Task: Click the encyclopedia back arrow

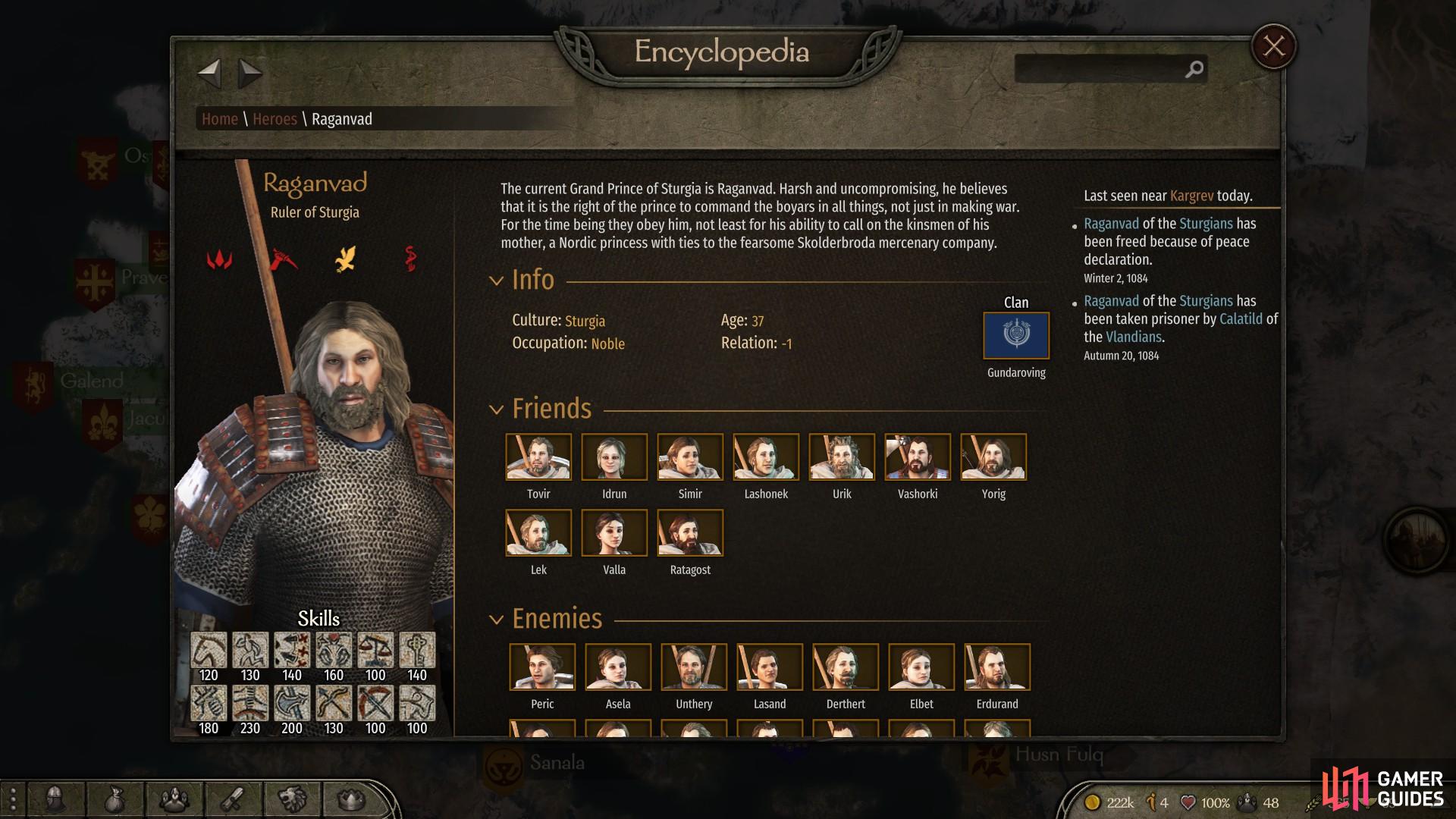Action: 209,74
